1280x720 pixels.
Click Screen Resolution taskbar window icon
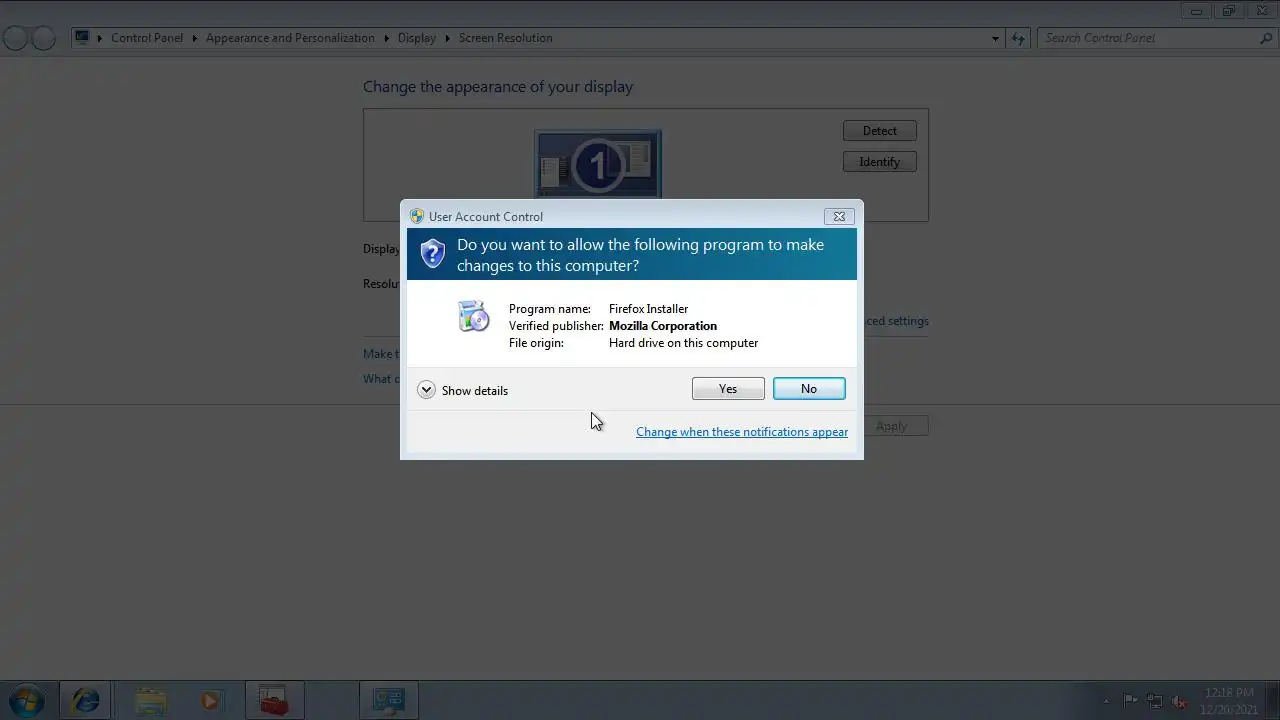point(388,700)
